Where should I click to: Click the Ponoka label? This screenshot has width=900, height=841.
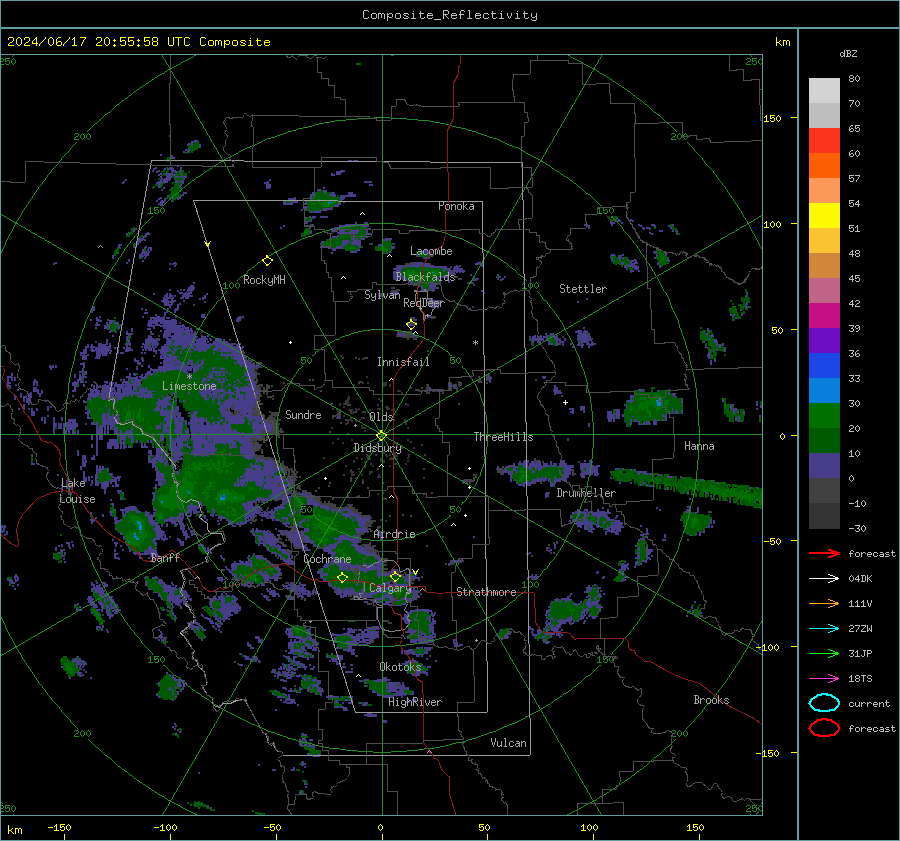[x=456, y=206]
